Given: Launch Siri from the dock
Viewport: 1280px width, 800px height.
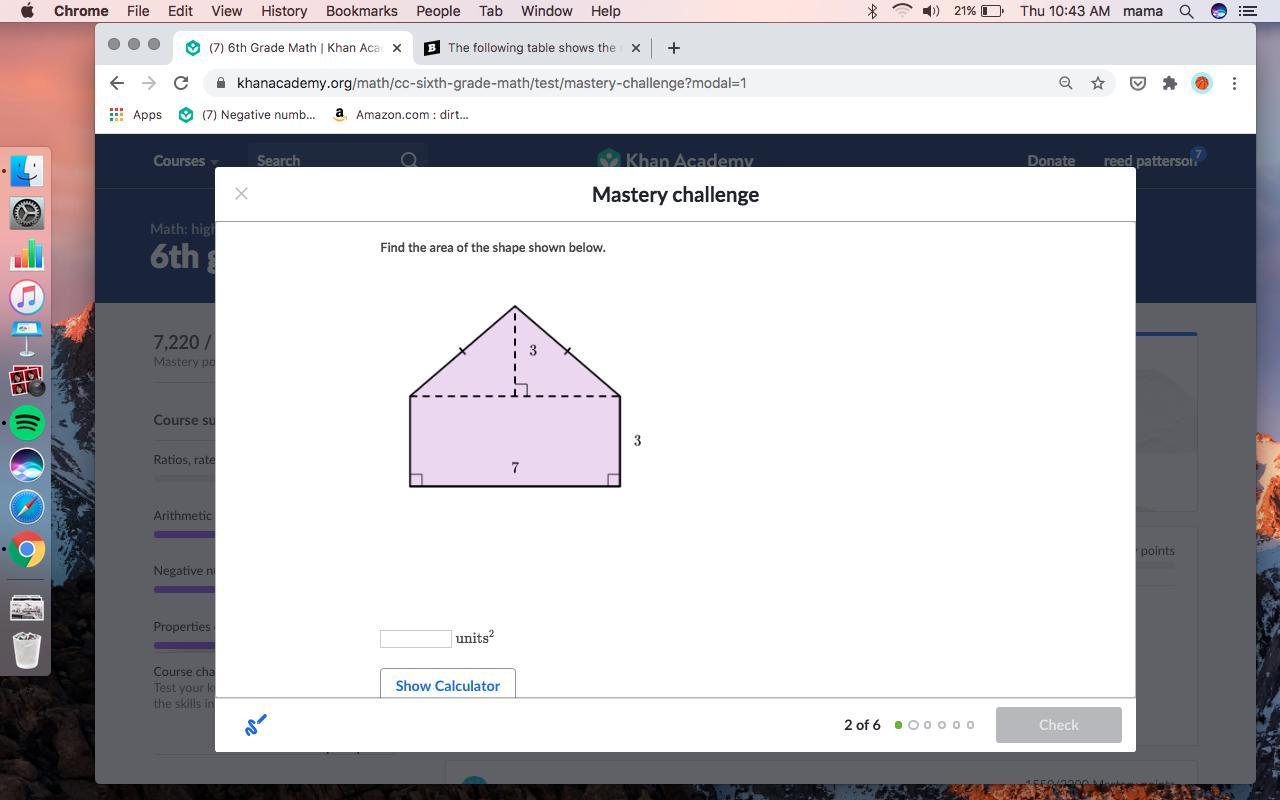Looking at the screenshot, I should tap(27, 465).
